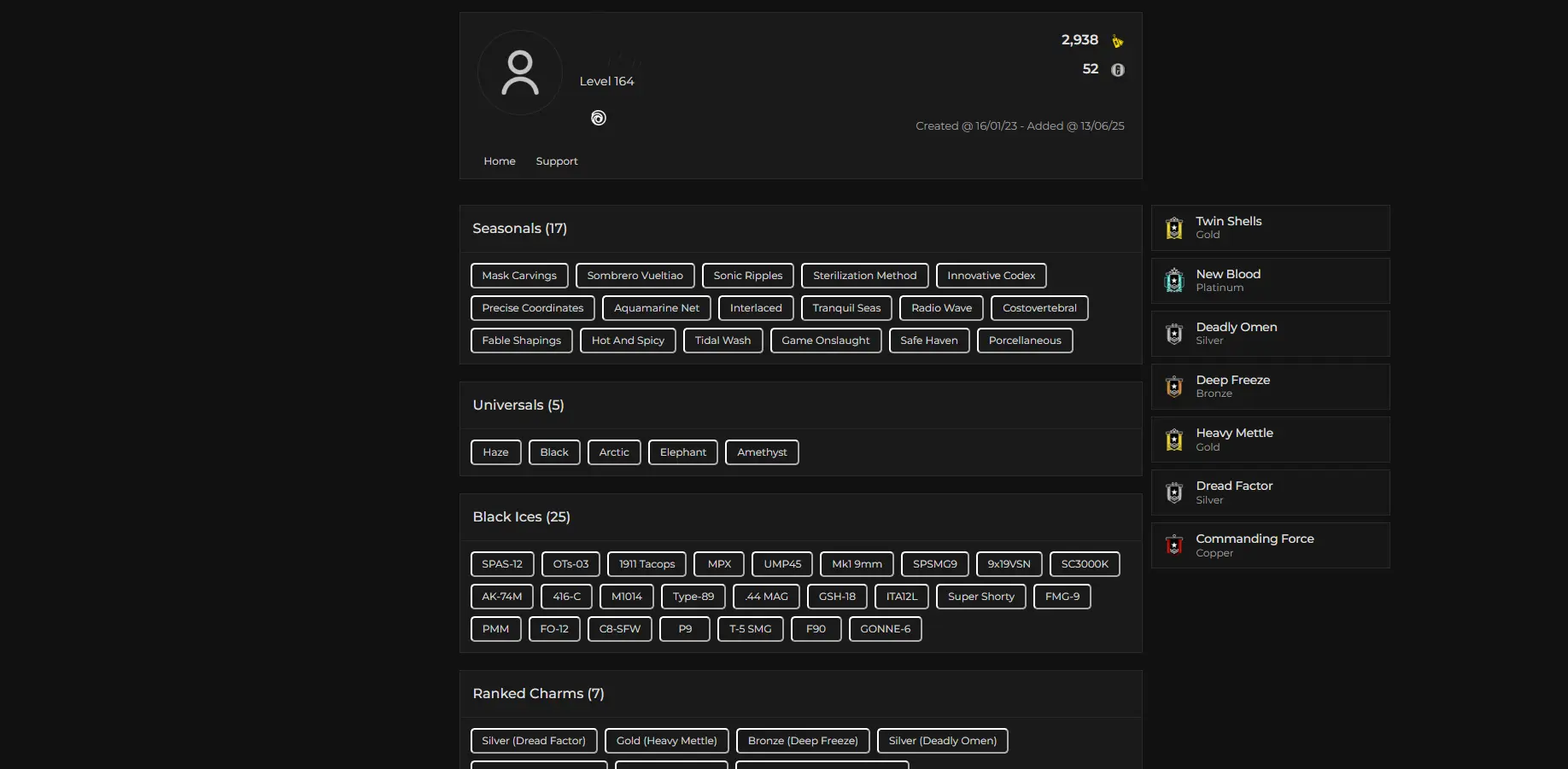Open the Support tab
The width and height of the screenshot is (1568, 769).
point(557,161)
